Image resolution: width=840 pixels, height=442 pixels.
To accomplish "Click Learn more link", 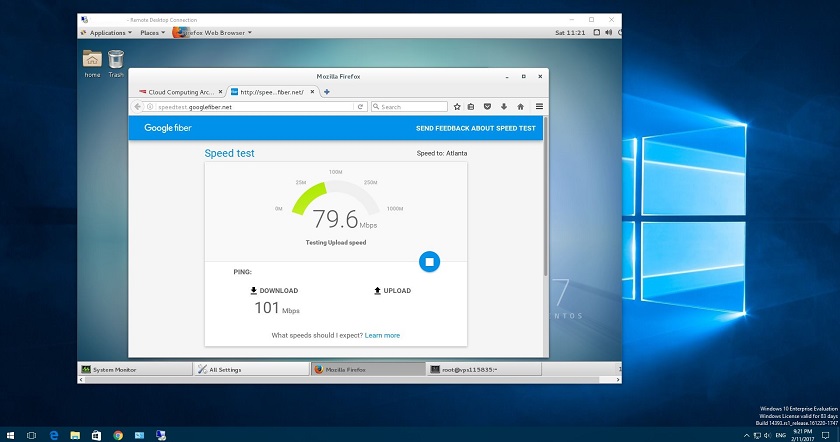I will tap(382, 335).
